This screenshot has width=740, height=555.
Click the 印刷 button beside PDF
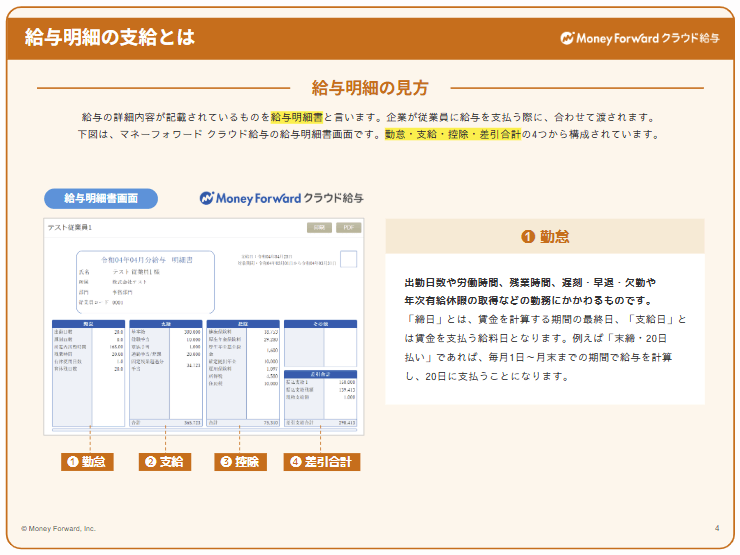point(320,227)
